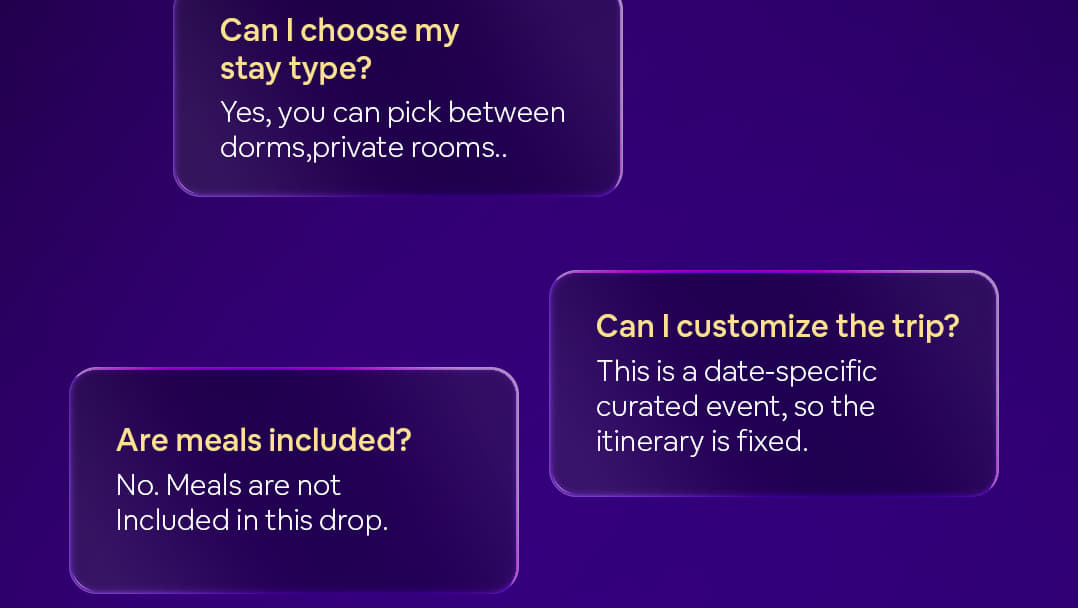Open the "Can I choose my stay type?" question
Viewport: 1078px width, 608px height.
[x=339, y=49]
